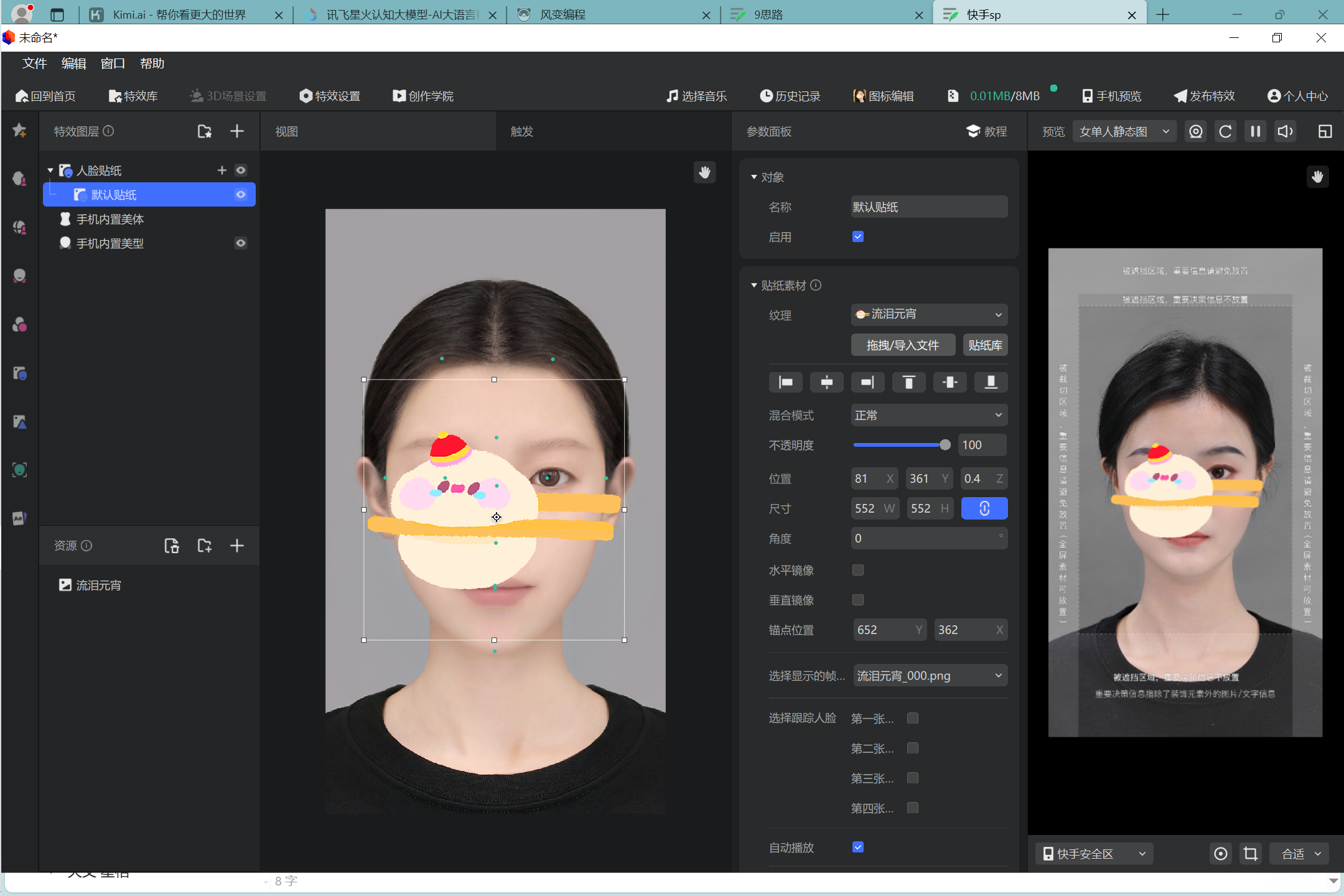The height and width of the screenshot is (896, 1344).
Task: Open the 贴纸库 sticker library button
Action: (985, 345)
